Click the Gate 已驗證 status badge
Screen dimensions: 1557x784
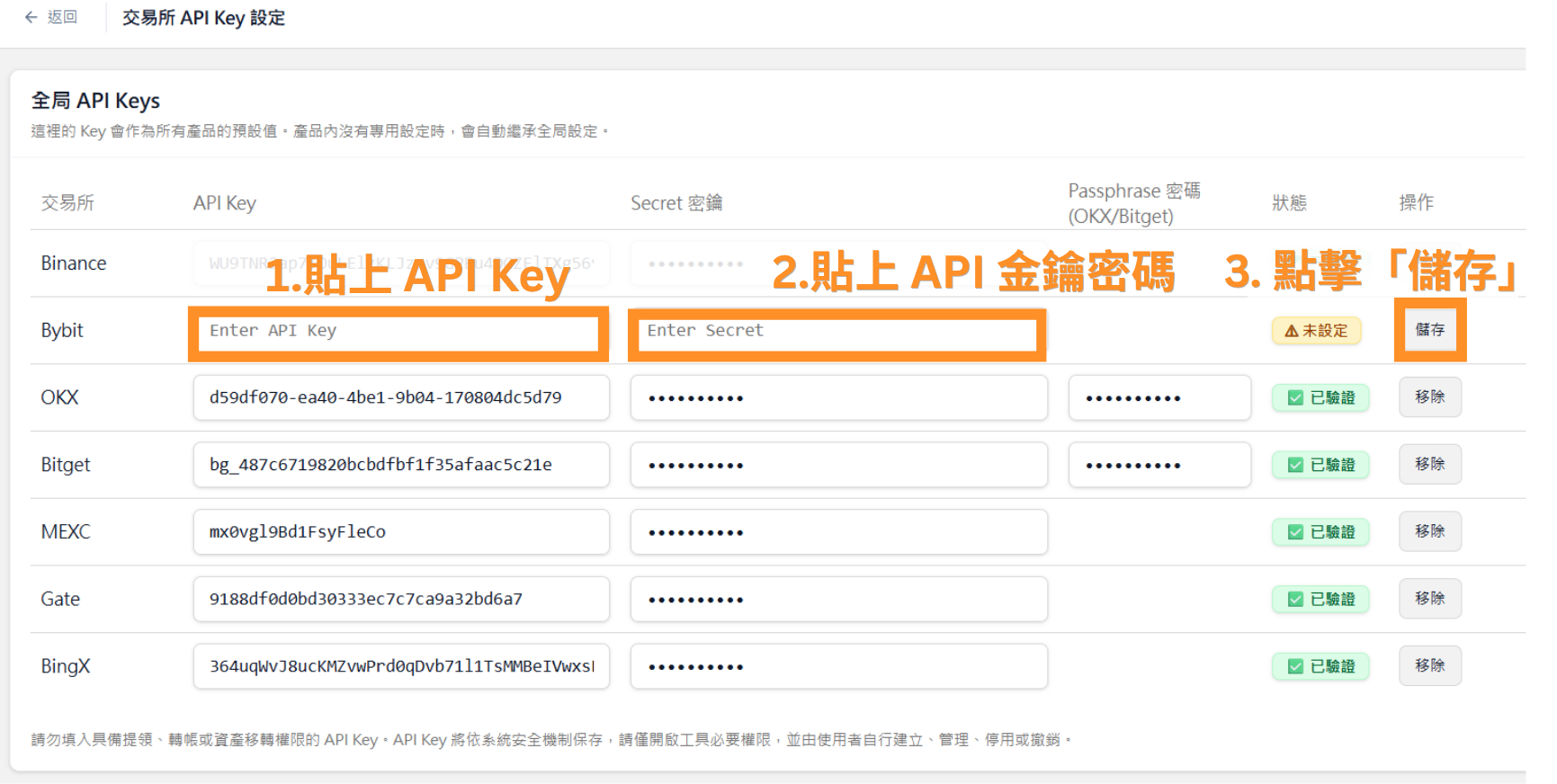click(1320, 599)
